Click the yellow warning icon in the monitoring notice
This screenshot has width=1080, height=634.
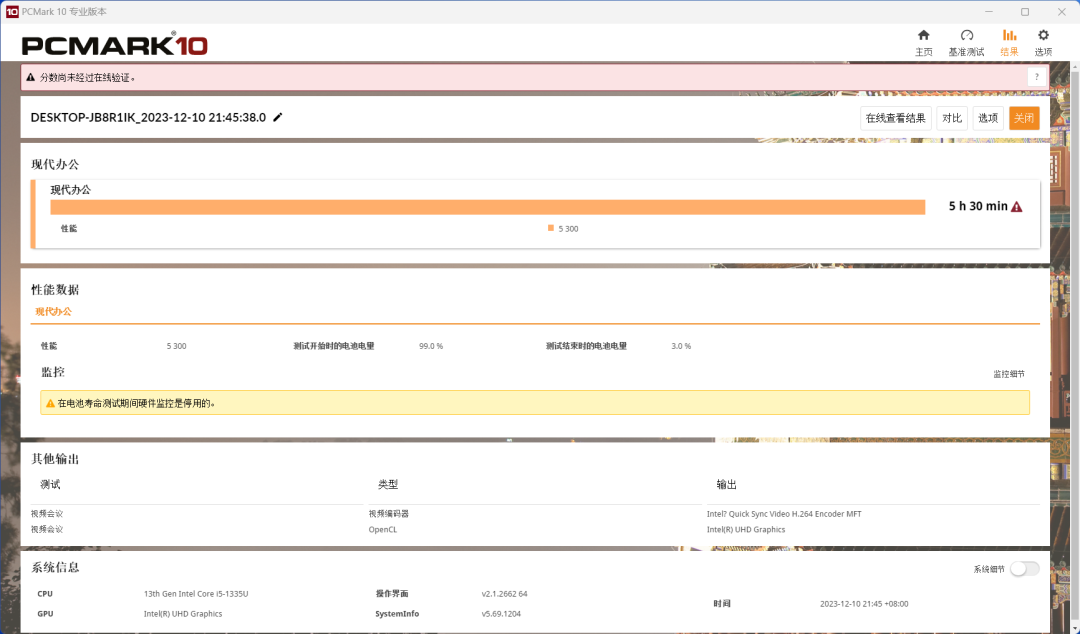point(50,403)
